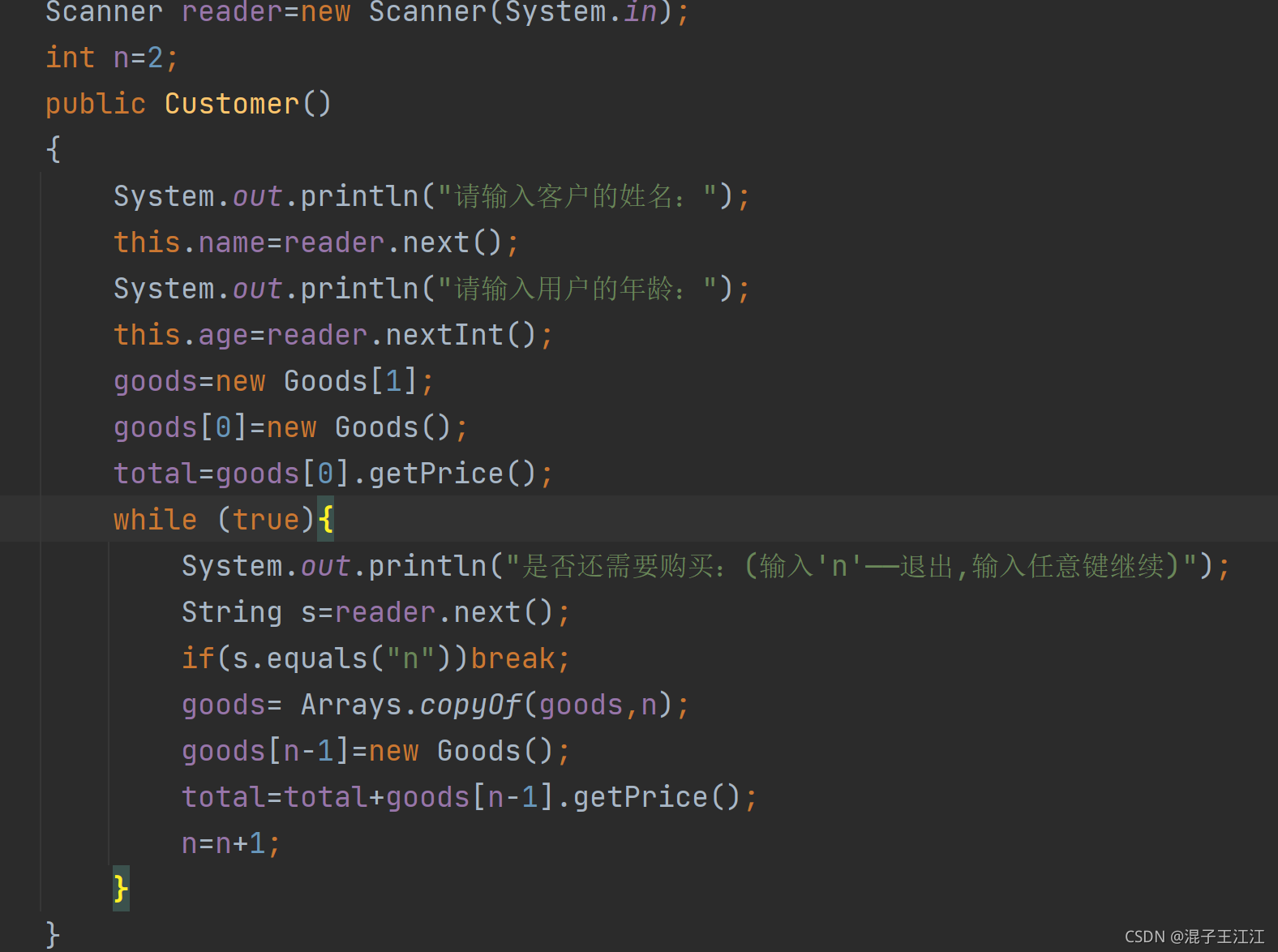Click the line 'String s=reader.next();'
The width and height of the screenshot is (1278, 952).
point(376,612)
